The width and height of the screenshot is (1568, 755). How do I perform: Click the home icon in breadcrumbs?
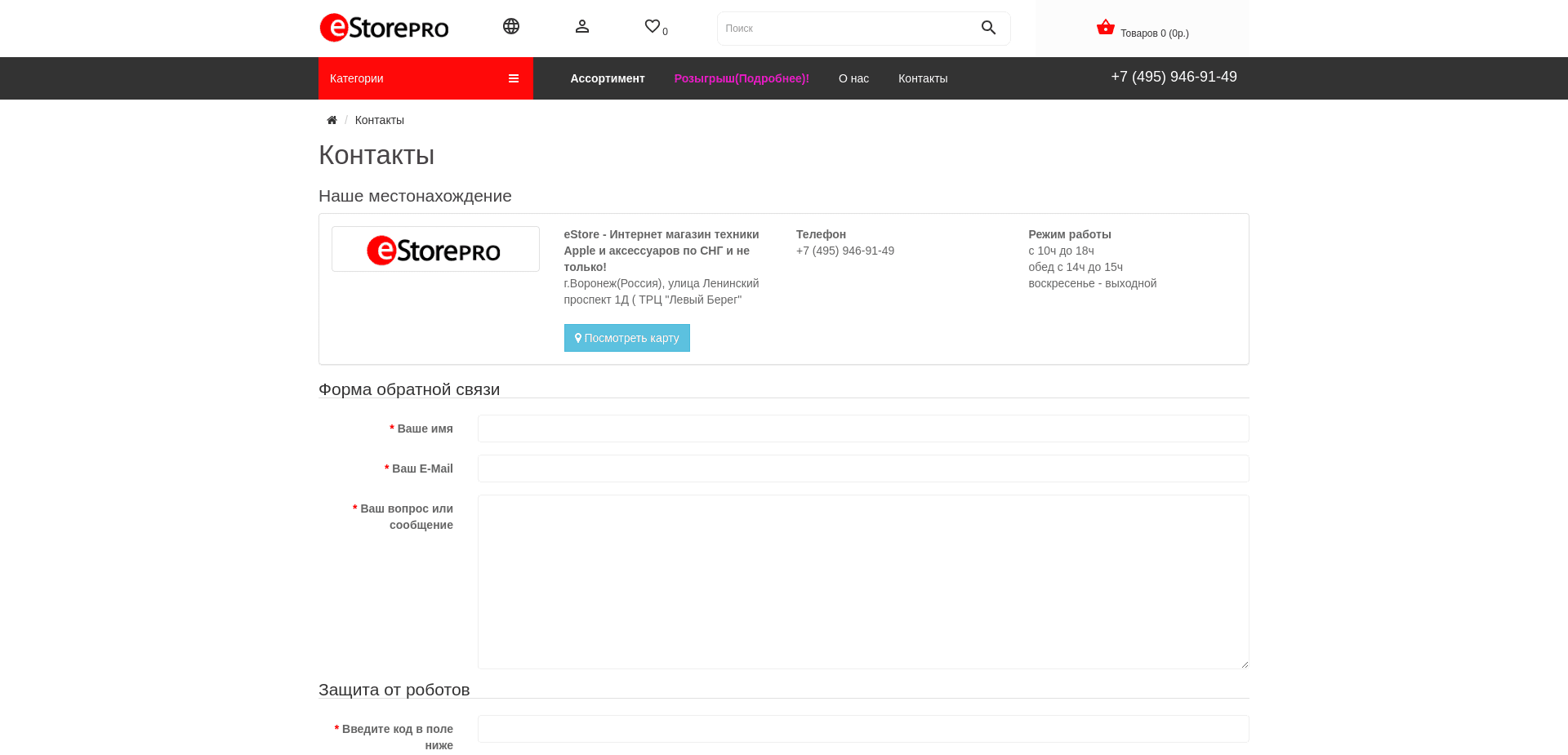coord(332,120)
